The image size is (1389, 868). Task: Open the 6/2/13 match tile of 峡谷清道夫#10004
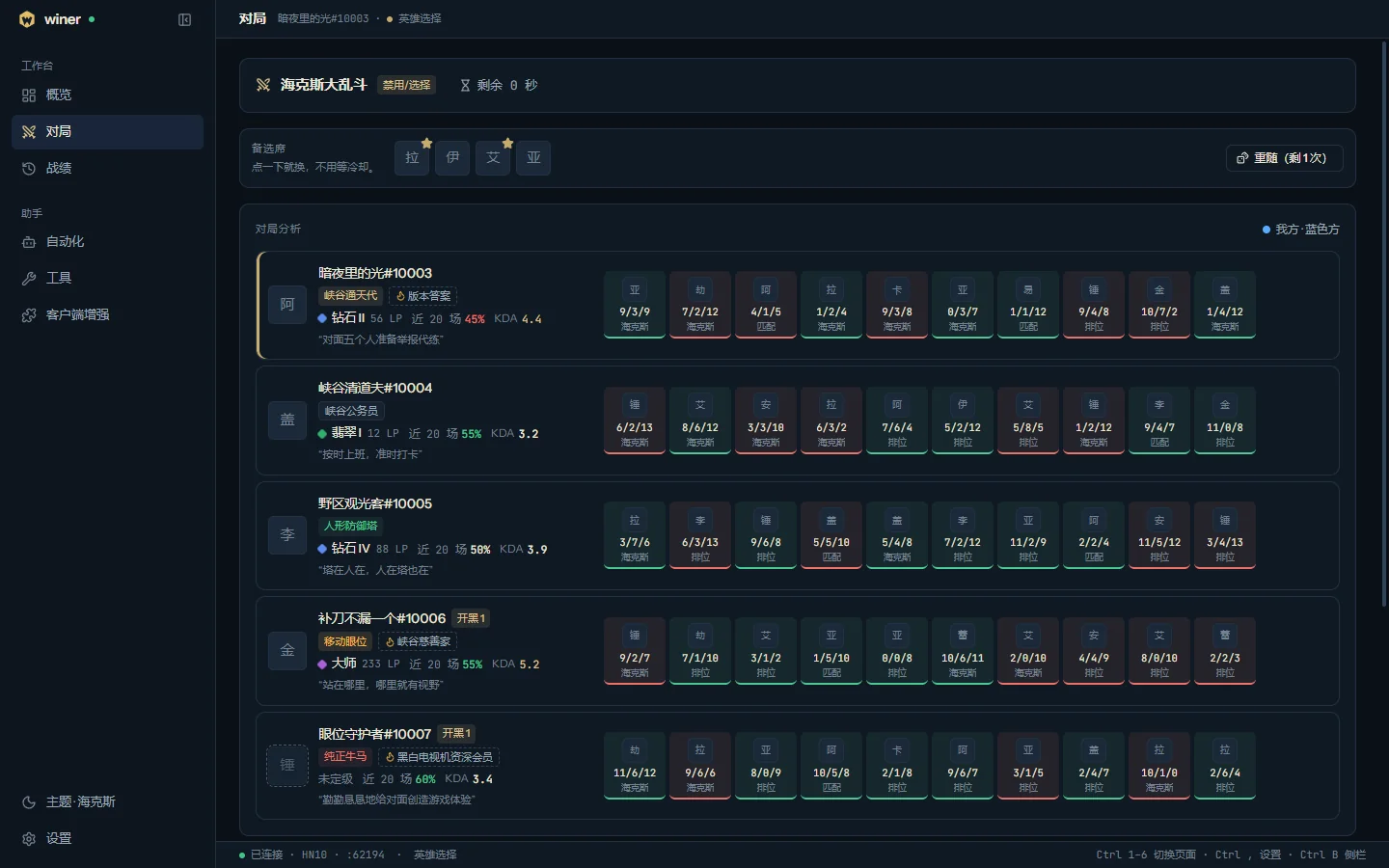pos(635,420)
